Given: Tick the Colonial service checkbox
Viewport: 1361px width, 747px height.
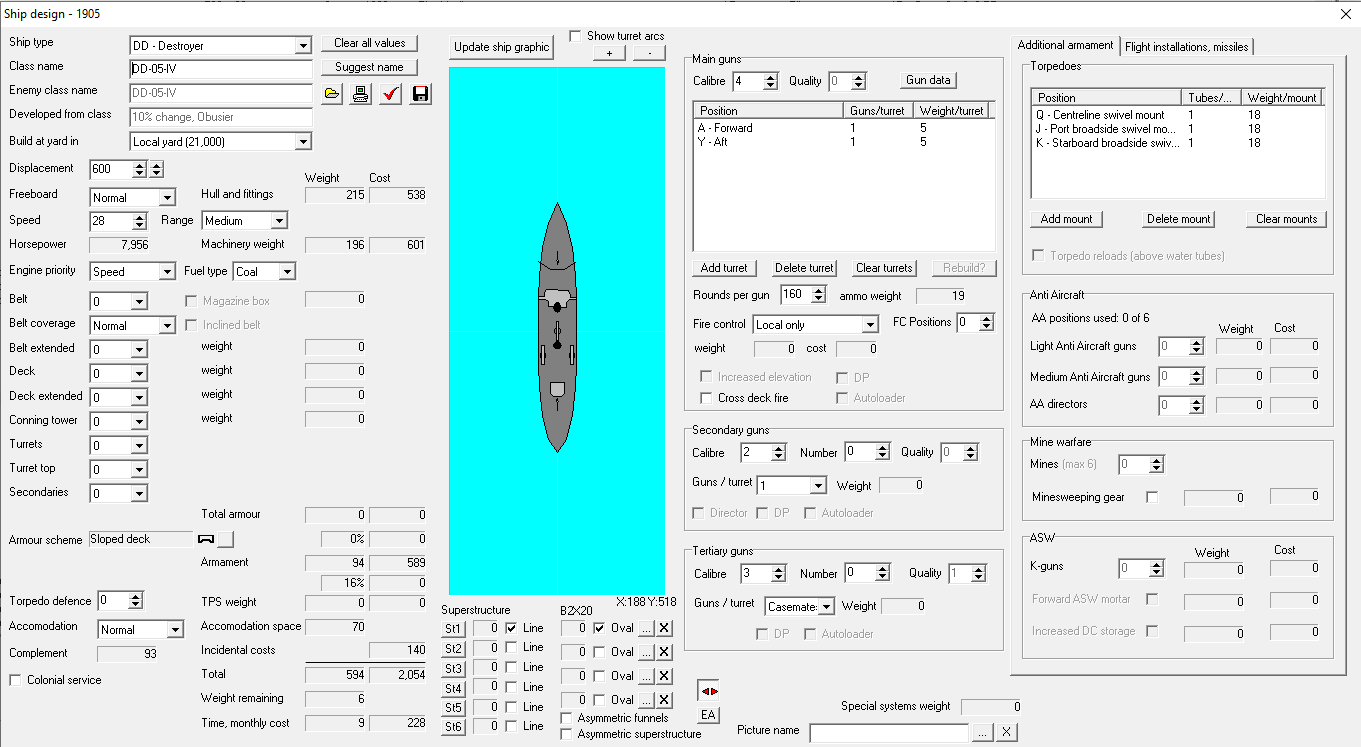Looking at the screenshot, I should tap(16, 680).
